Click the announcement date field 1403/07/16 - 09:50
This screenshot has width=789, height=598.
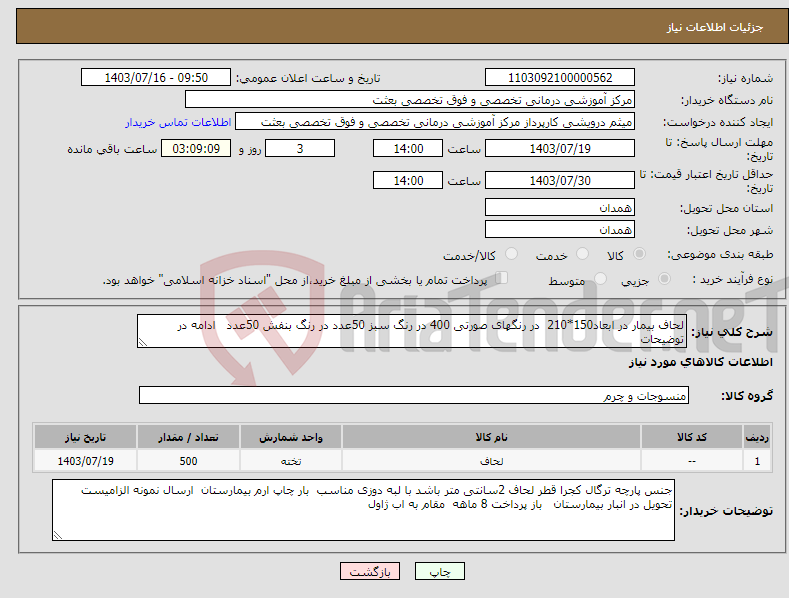155,78
